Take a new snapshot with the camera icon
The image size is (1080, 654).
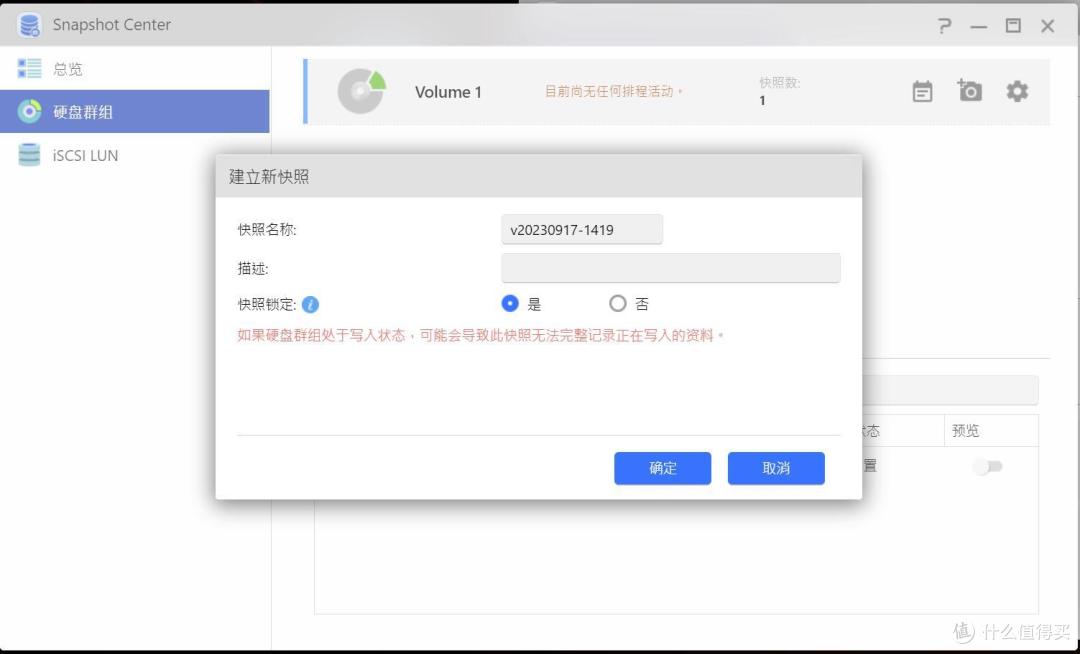pyautogui.click(x=969, y=90)
